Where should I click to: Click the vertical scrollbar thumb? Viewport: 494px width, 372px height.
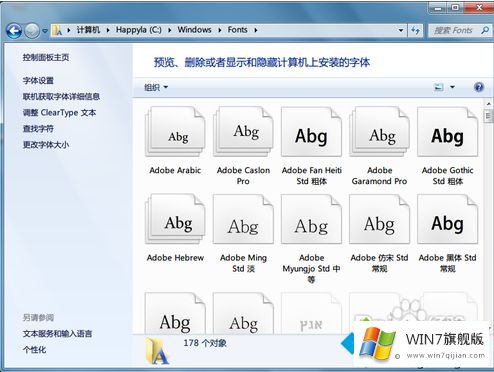pyautogui.click(x=488, y=116)
